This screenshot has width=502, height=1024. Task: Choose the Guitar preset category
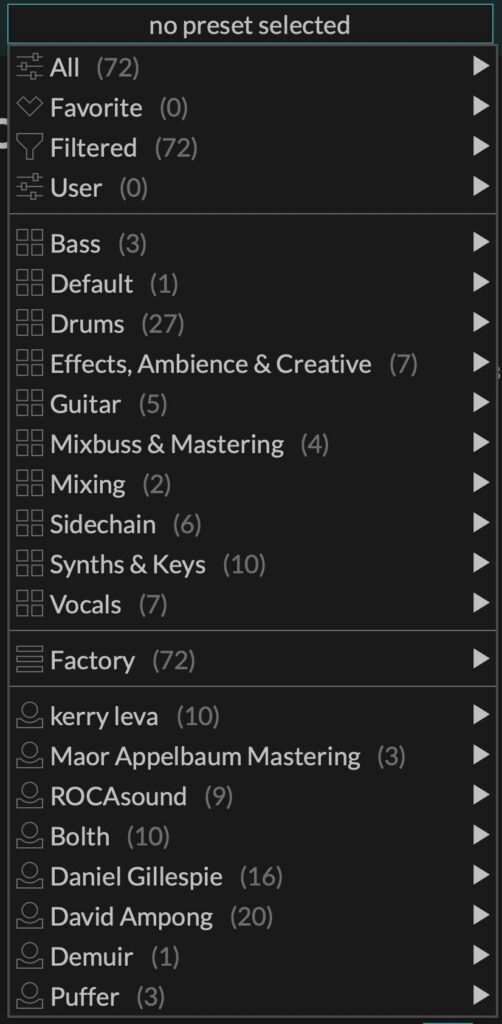point(251,404)
